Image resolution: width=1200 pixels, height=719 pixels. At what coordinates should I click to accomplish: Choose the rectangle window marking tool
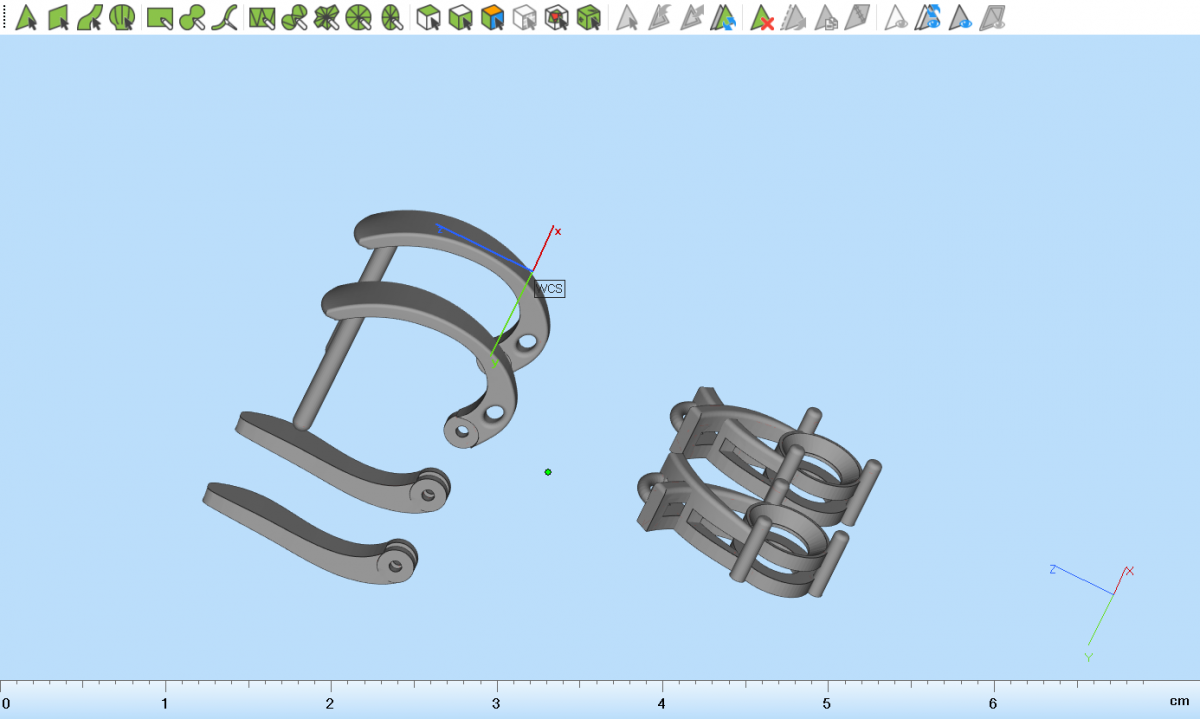point(159,17)
